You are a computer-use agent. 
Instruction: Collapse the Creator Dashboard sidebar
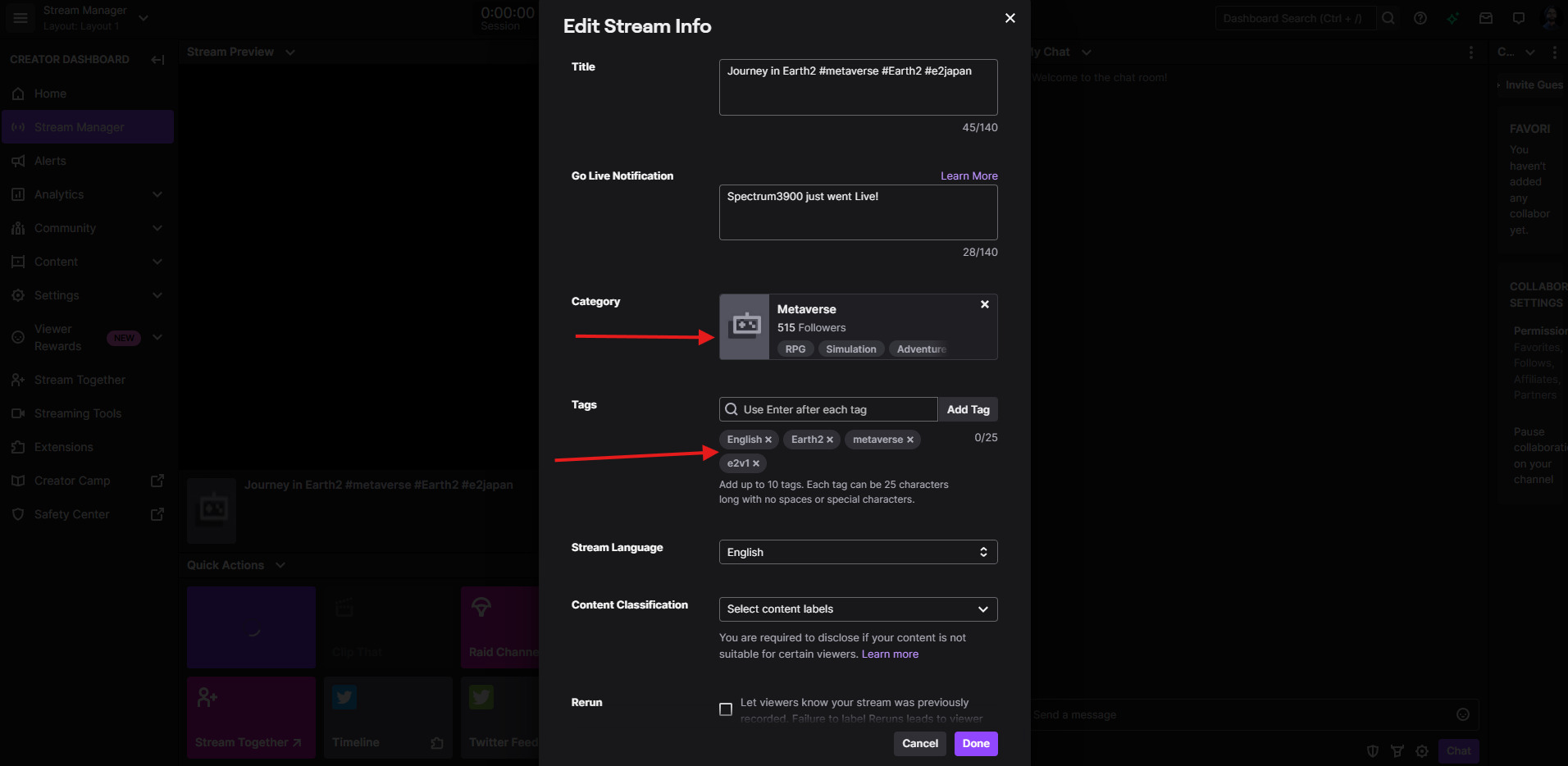tap(157, 59)
